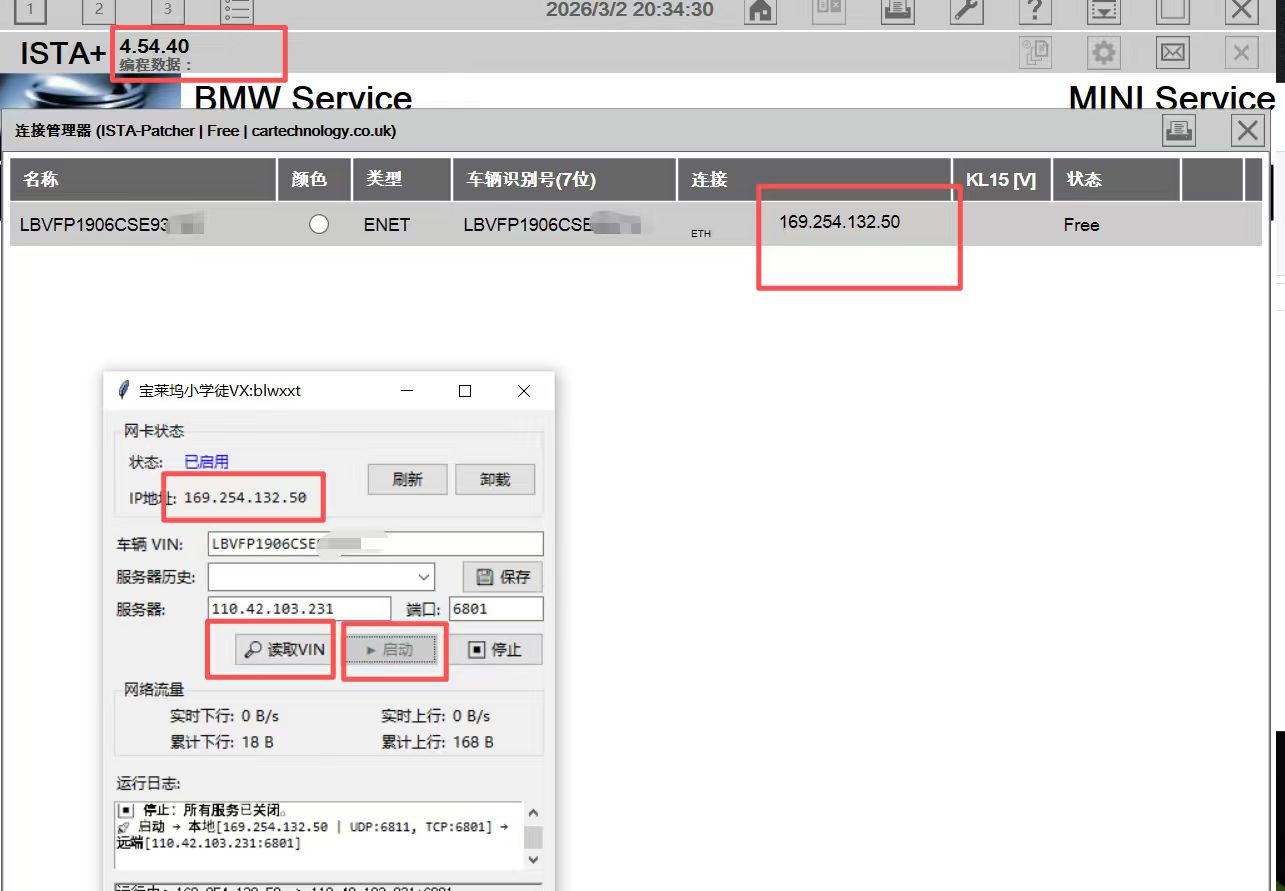Viewport: 1285px width, 891px height.
Task: Open the wrench settings icon in top toolbar
Action: pyautogui.click(x=966, y=11)
